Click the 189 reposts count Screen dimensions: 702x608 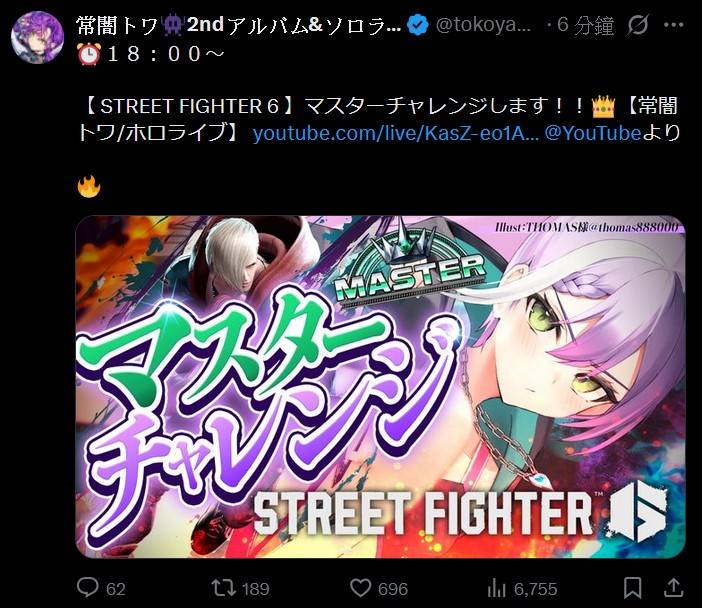255,589
